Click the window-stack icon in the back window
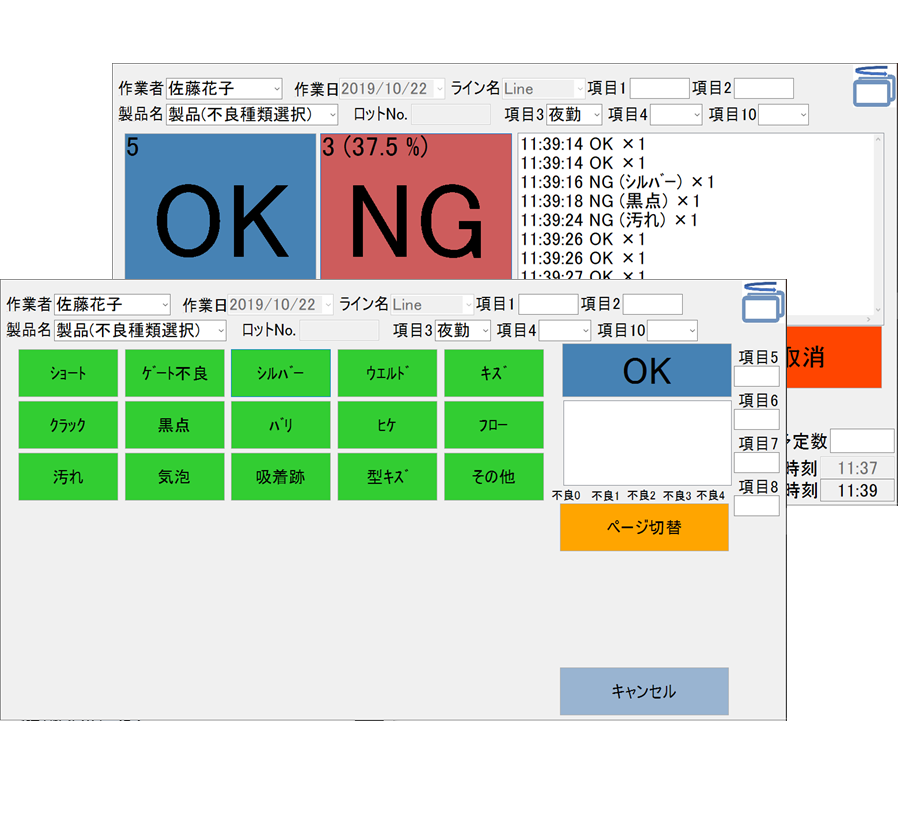 click(872, 86)
